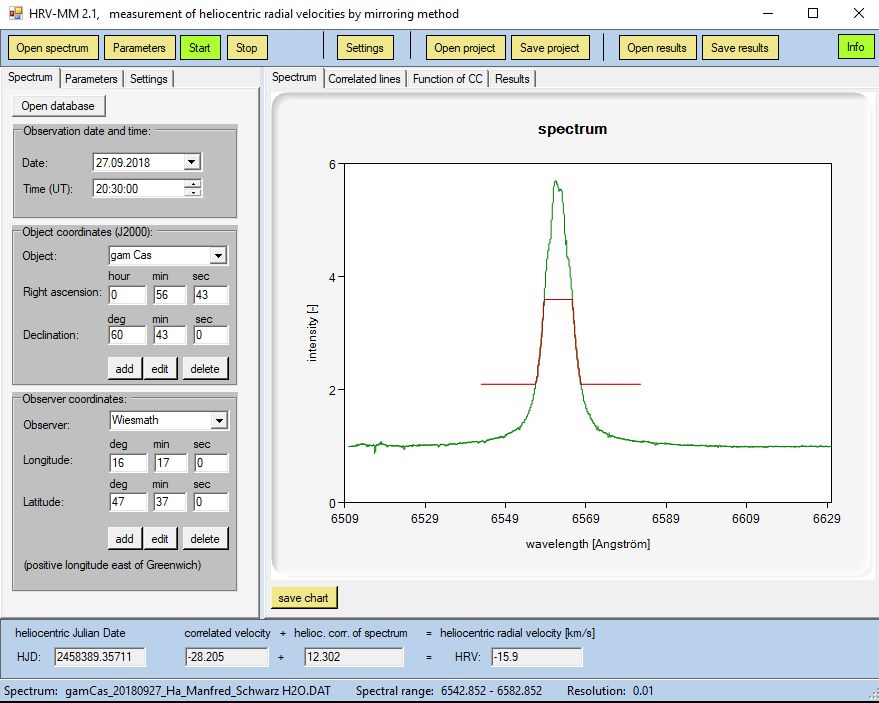The height and width of the screenshot is (703, 879).
Task: Click the Latitude deg field
Action: [128, 502]
